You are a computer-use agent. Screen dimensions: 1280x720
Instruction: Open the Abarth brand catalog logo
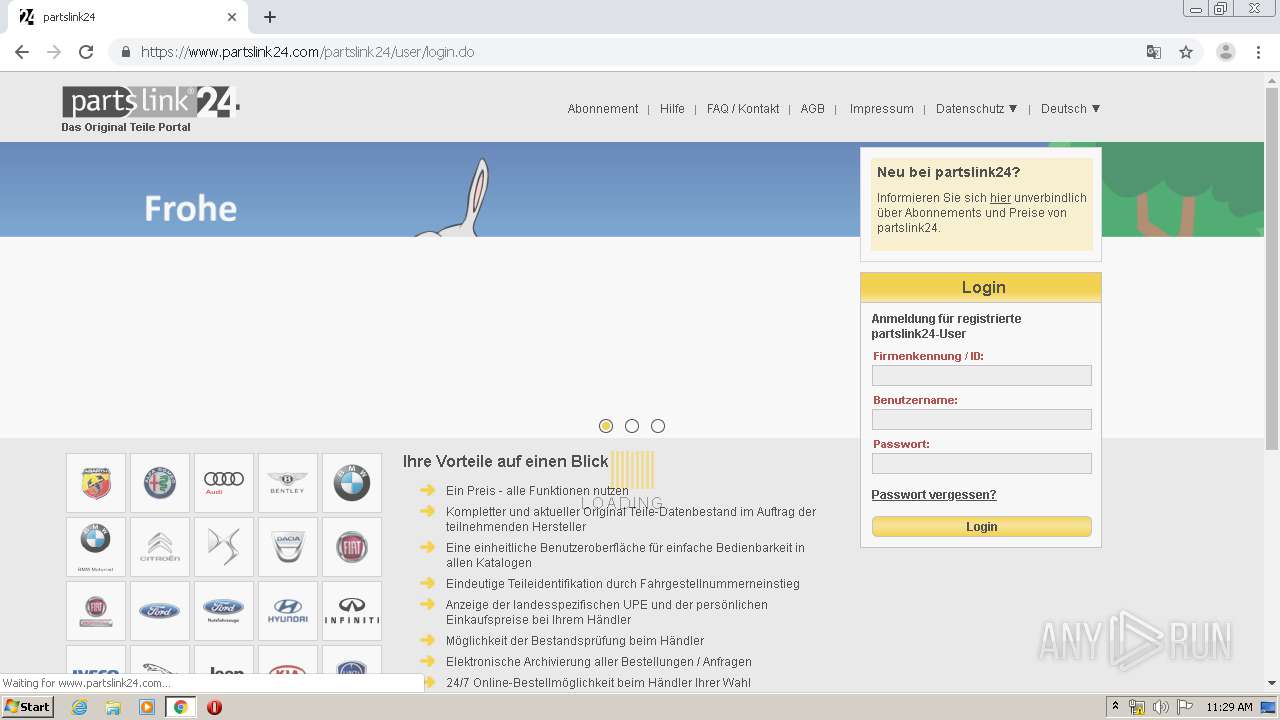pos(96,483)
